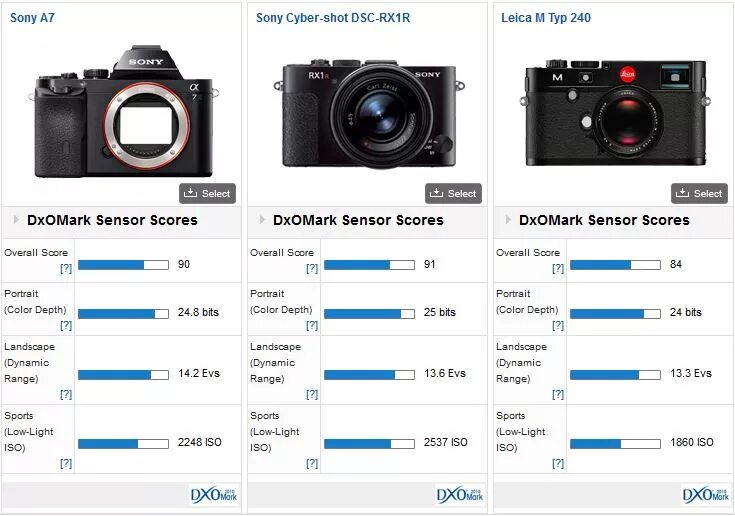Click the Sony A7 Landscape (Dynamic Range) label

click(x=30, y=363)
